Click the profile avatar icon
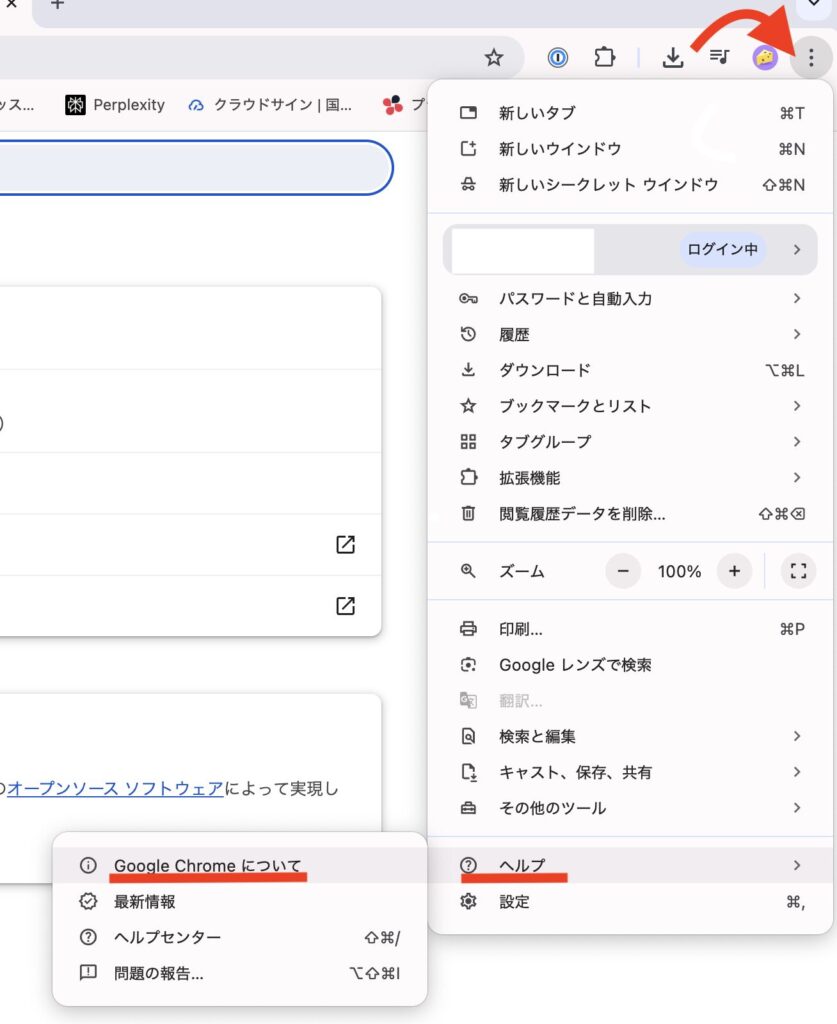 pos(765,58)
